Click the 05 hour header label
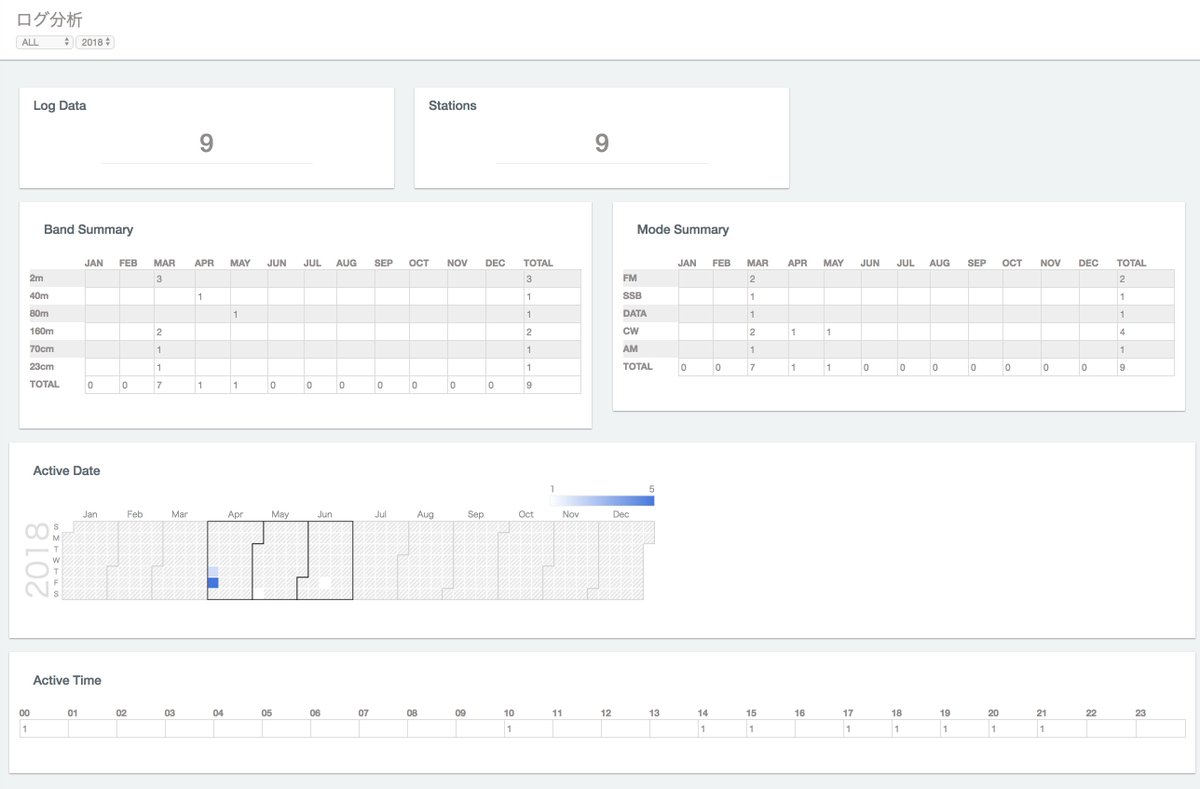 click(x=267, y=713)
